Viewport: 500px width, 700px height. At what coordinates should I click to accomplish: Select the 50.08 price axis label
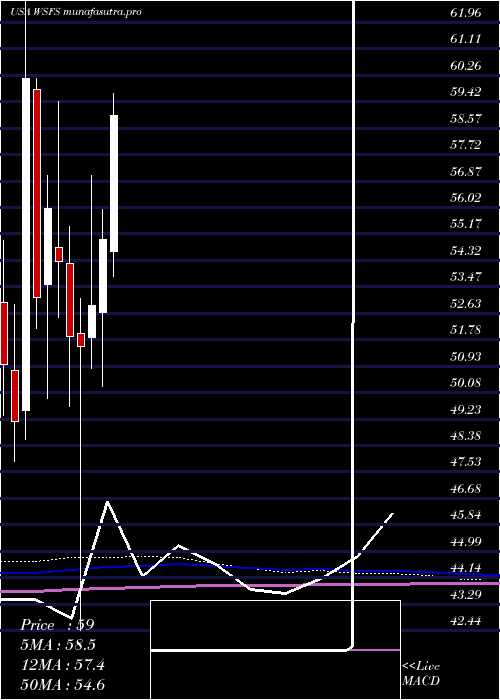pos(466,383)
